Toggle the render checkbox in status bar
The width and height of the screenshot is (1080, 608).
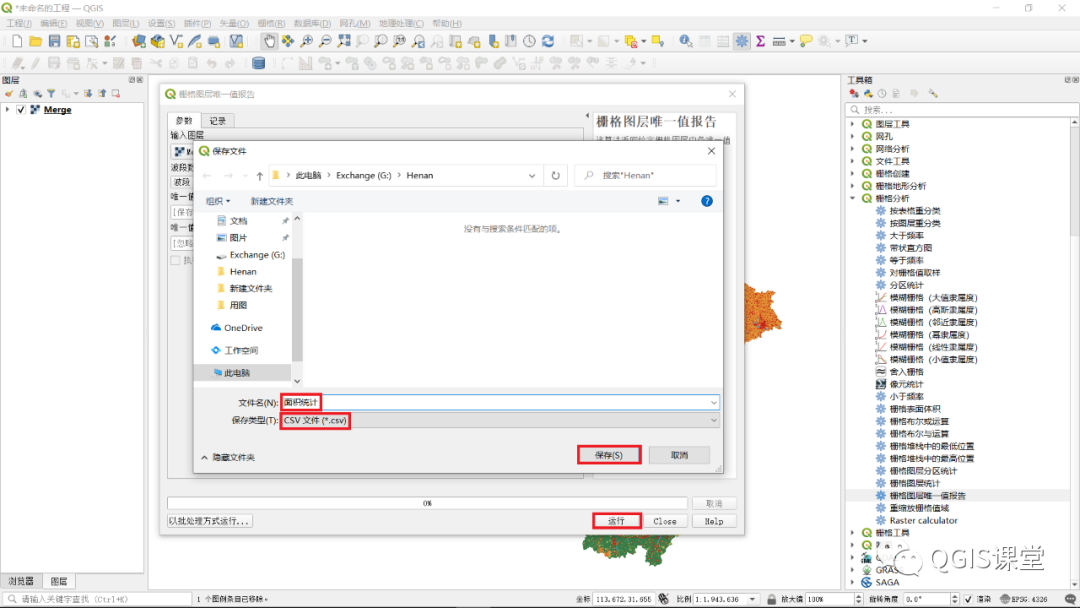click(x=968, y=599)
